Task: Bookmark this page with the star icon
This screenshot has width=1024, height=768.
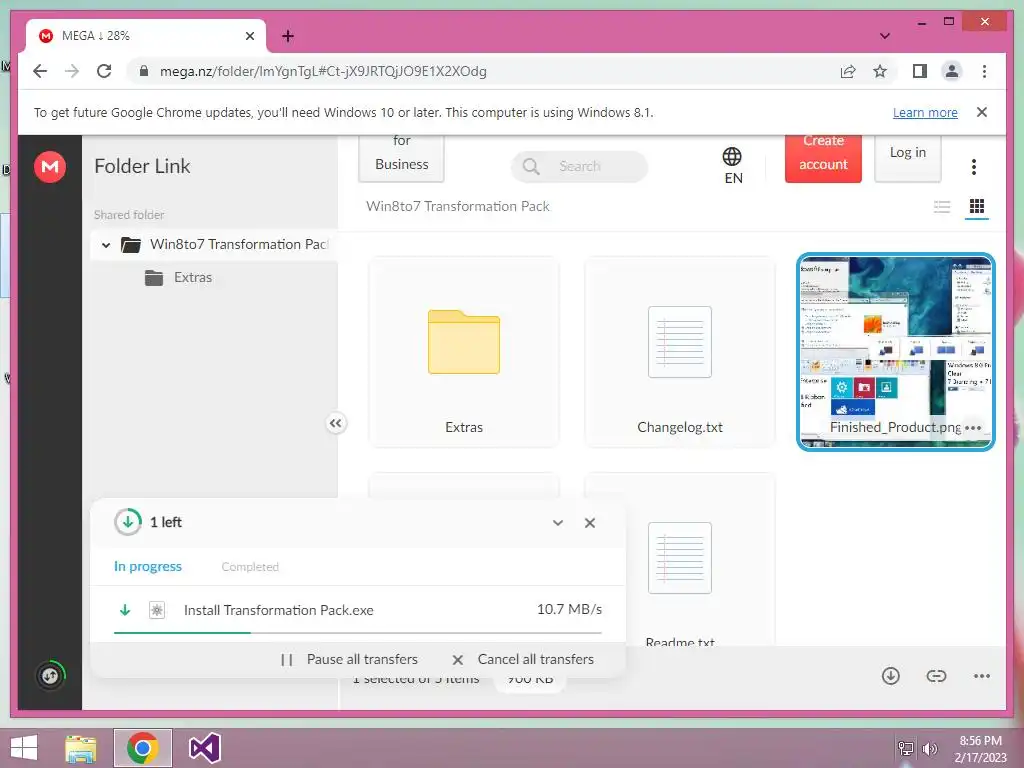Action: (880, 71)
